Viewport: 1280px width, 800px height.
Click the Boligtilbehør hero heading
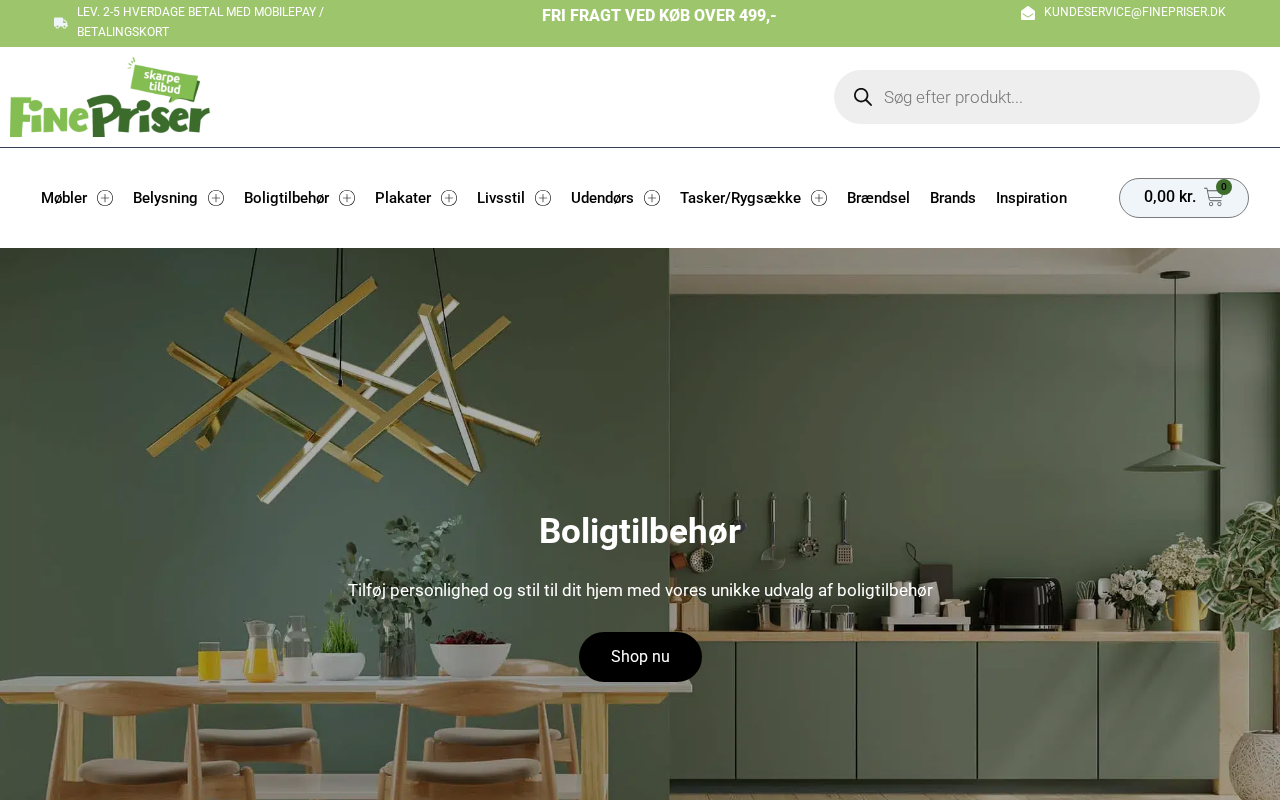tap(640, 531)
